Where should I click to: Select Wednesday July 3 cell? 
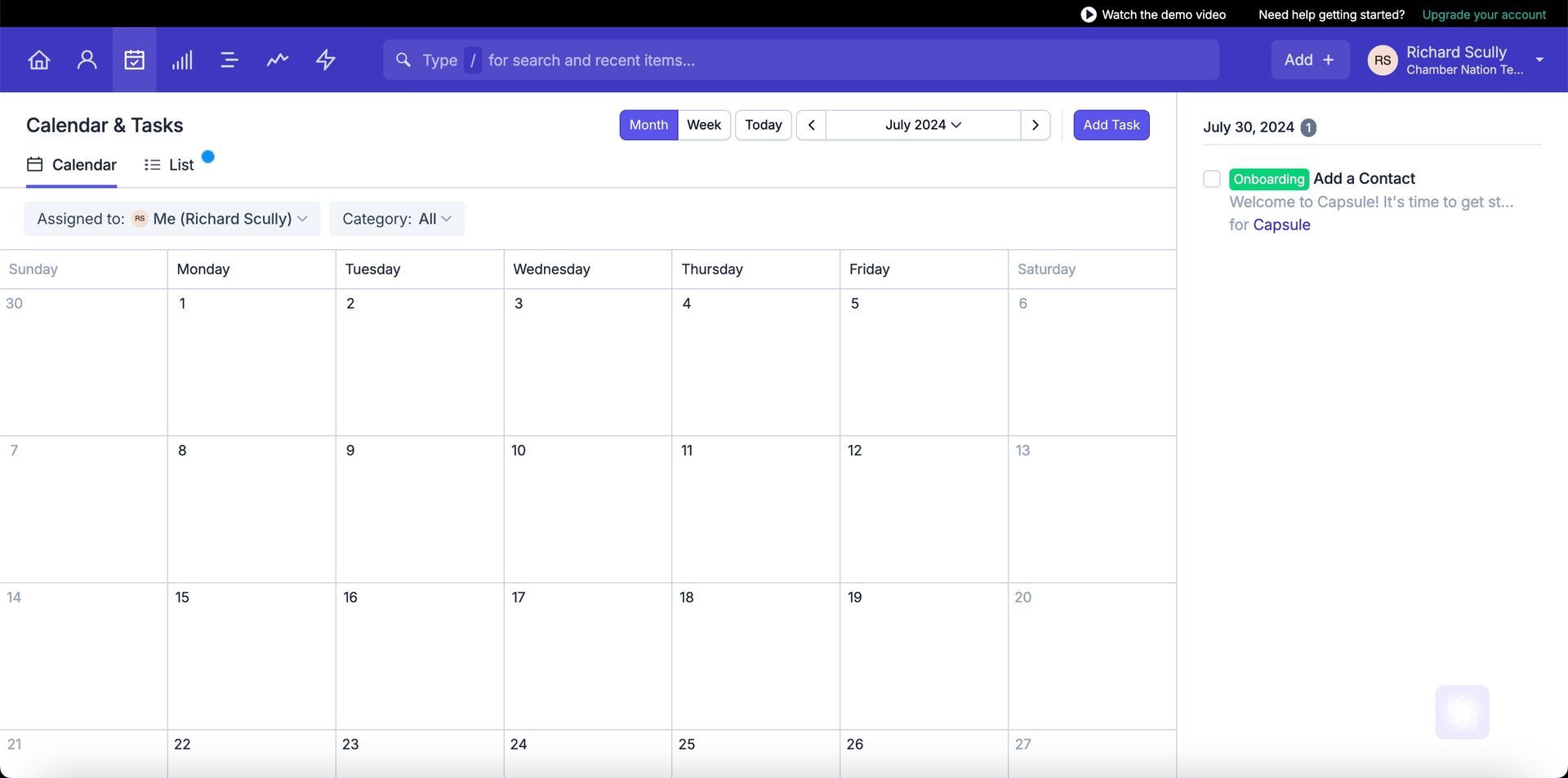pos(587,362)
